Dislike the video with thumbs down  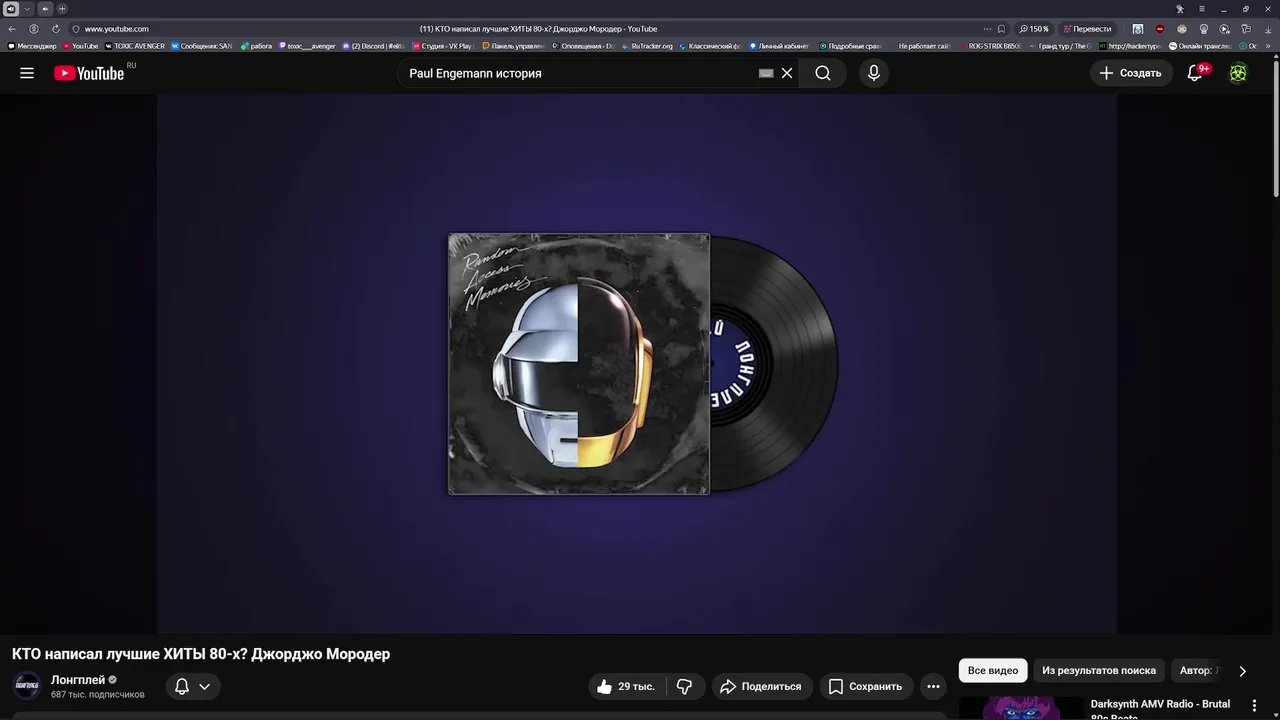point(685,687)
